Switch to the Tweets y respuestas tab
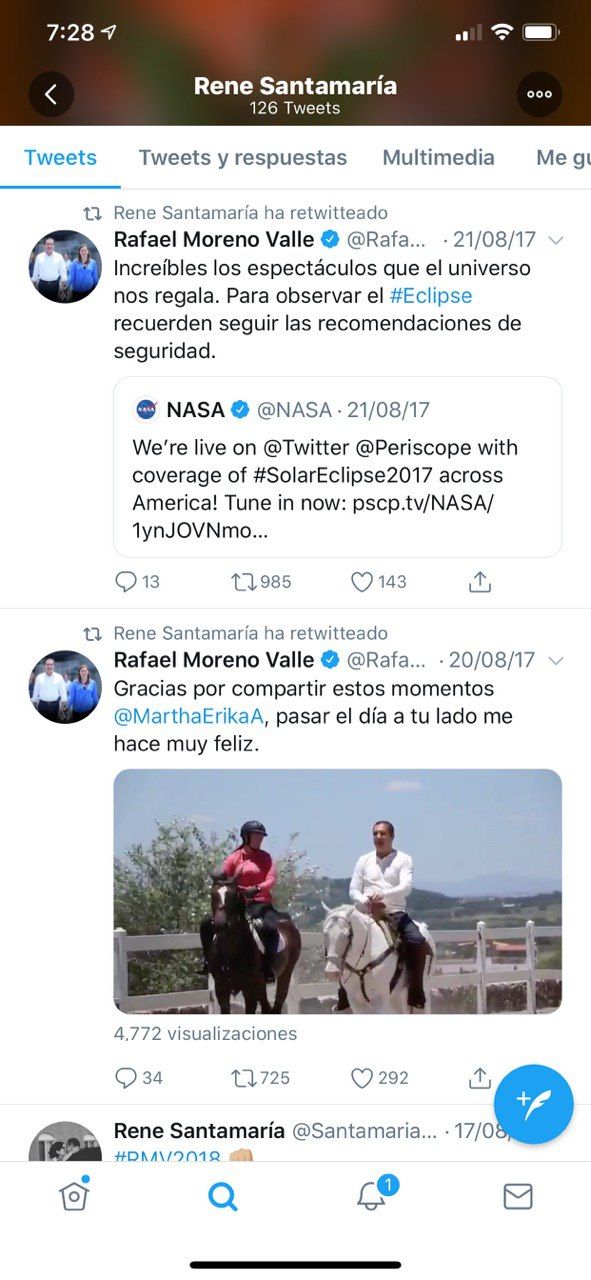 243,157
